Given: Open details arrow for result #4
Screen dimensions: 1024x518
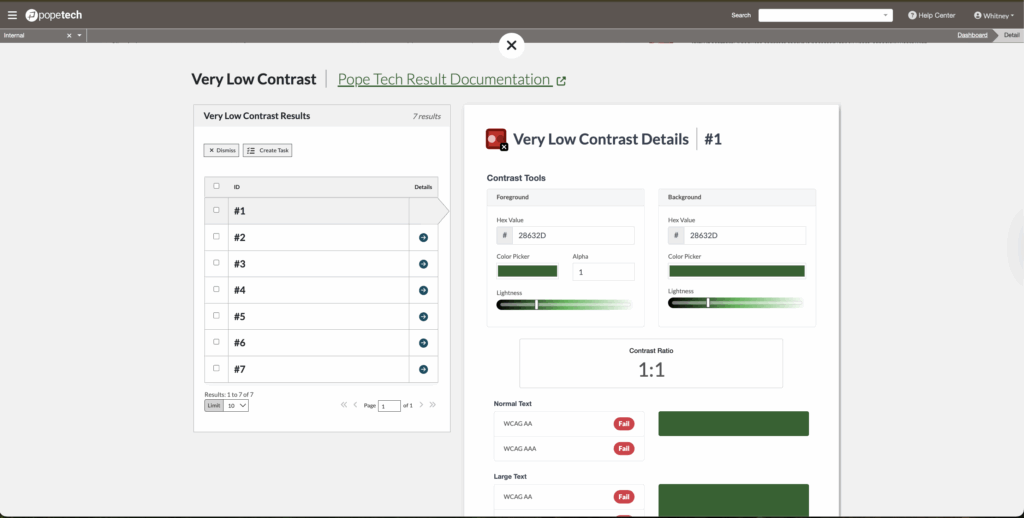Looking at the screenshot, I should [423, 291].
